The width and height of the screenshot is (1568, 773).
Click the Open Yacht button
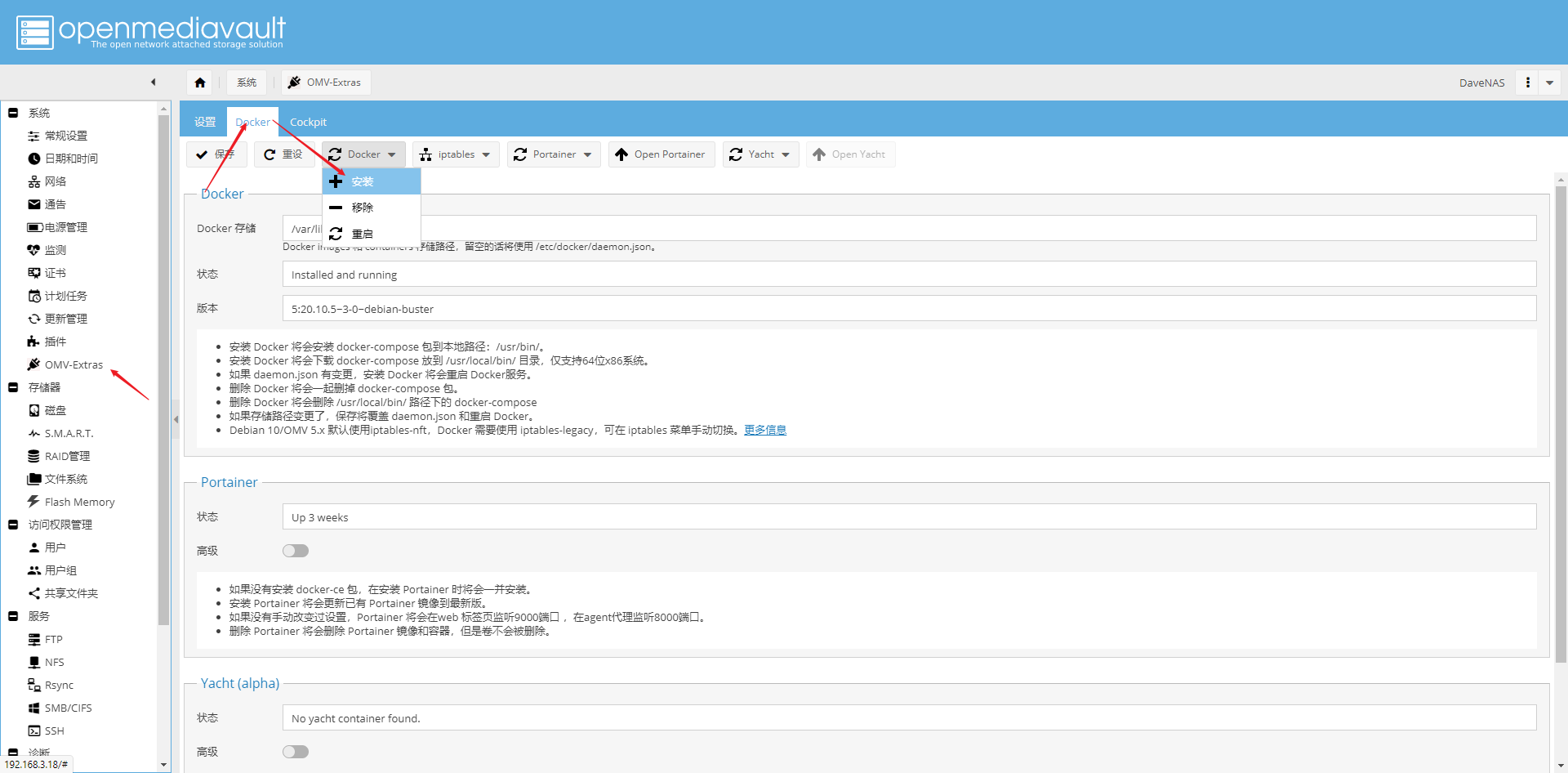coord(850,154)
